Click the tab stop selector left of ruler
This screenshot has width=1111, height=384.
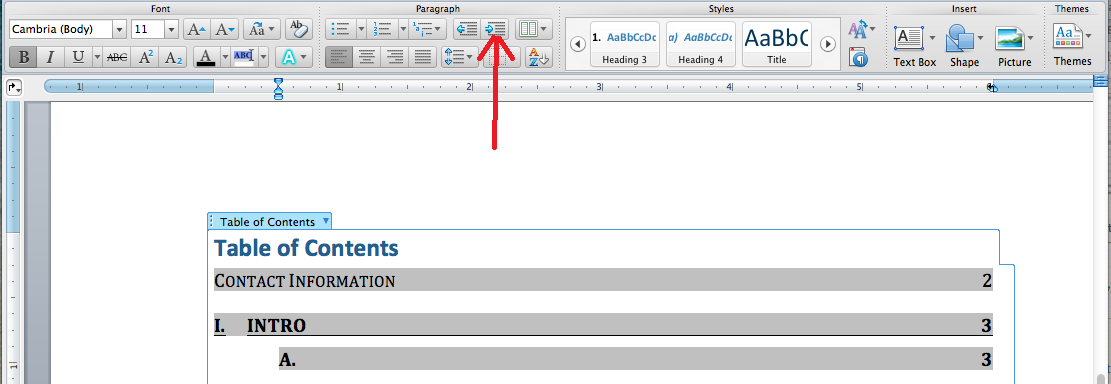point(14,87)
